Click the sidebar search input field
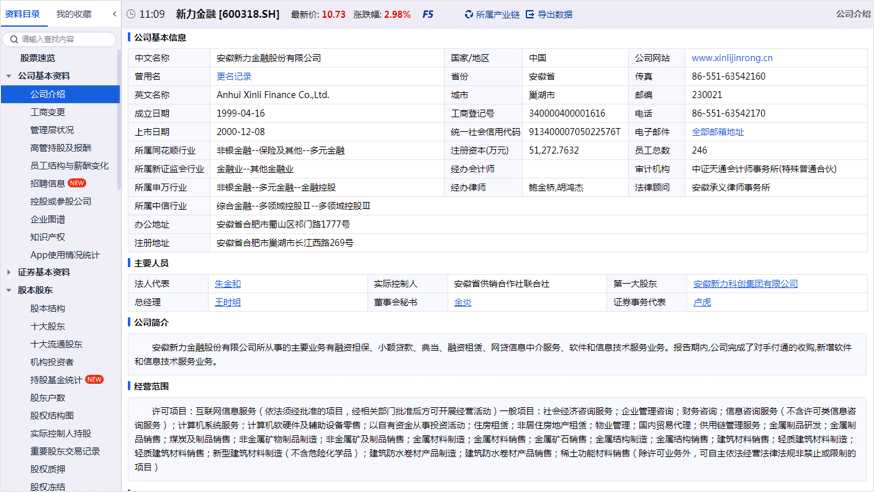The height and width of the screenshot is (492, 874). click(x=60, y=39)
